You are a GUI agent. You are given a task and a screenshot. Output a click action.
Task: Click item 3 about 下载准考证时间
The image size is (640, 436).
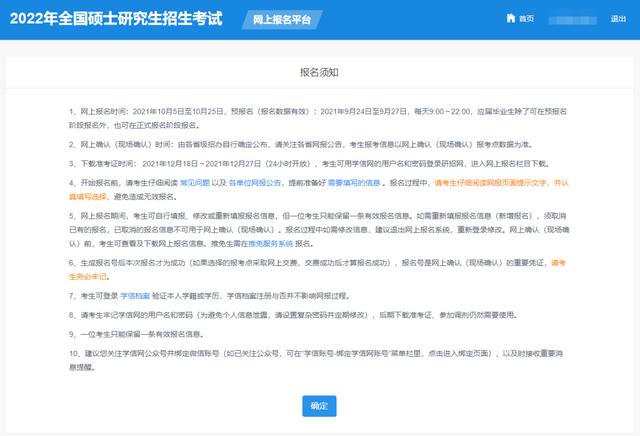(309, 164)
